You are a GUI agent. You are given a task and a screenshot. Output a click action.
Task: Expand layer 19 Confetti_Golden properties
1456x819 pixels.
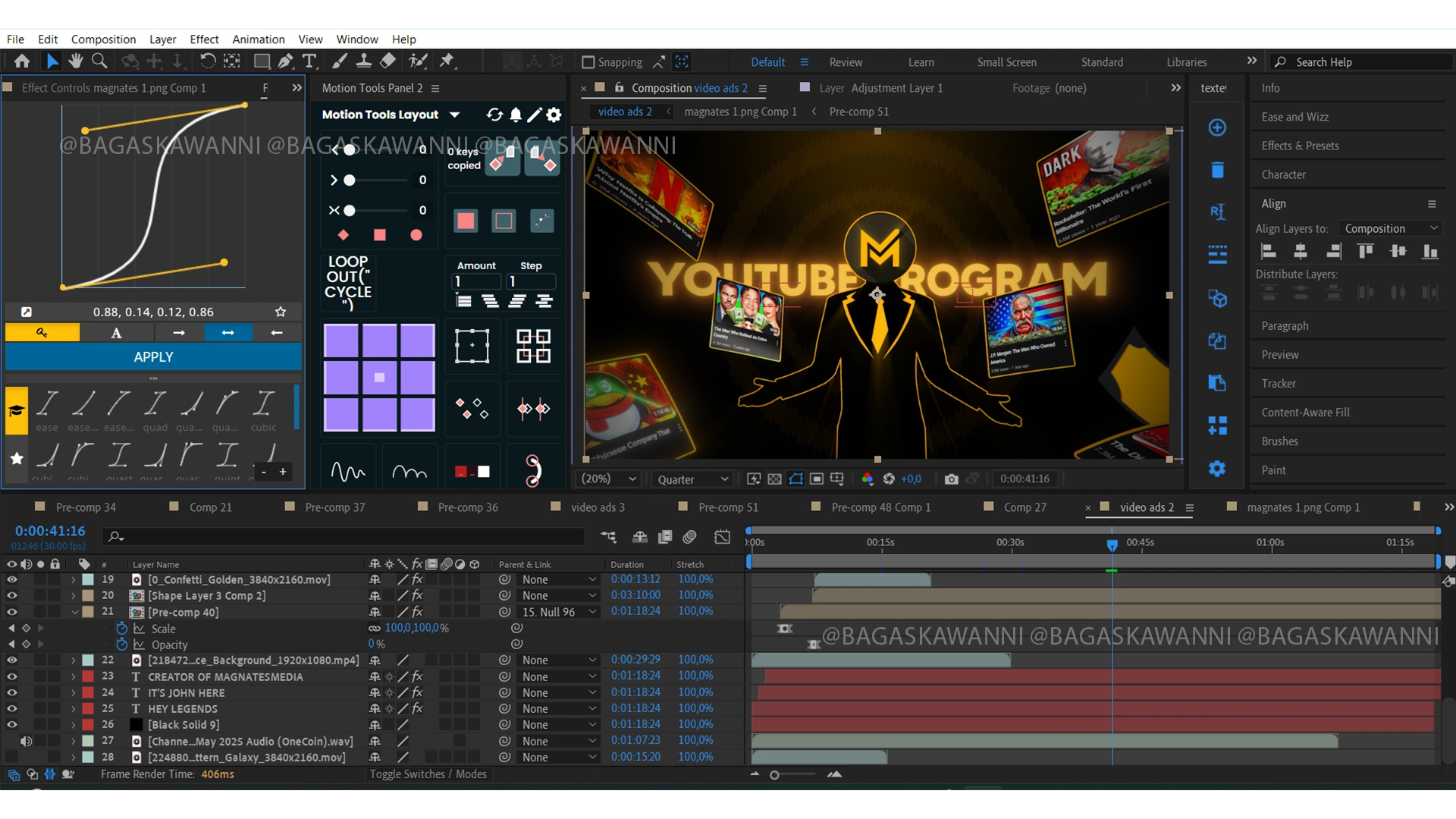pyautogui.click(x=74, y=579)
